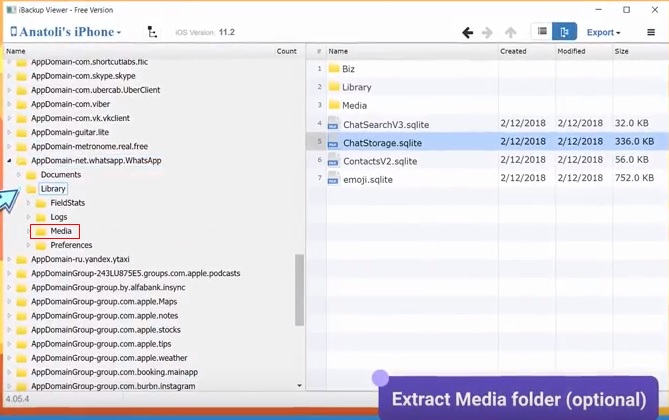The image size is (669, 420).
Task: Switch to list view mode
Action: pos(542,32)
